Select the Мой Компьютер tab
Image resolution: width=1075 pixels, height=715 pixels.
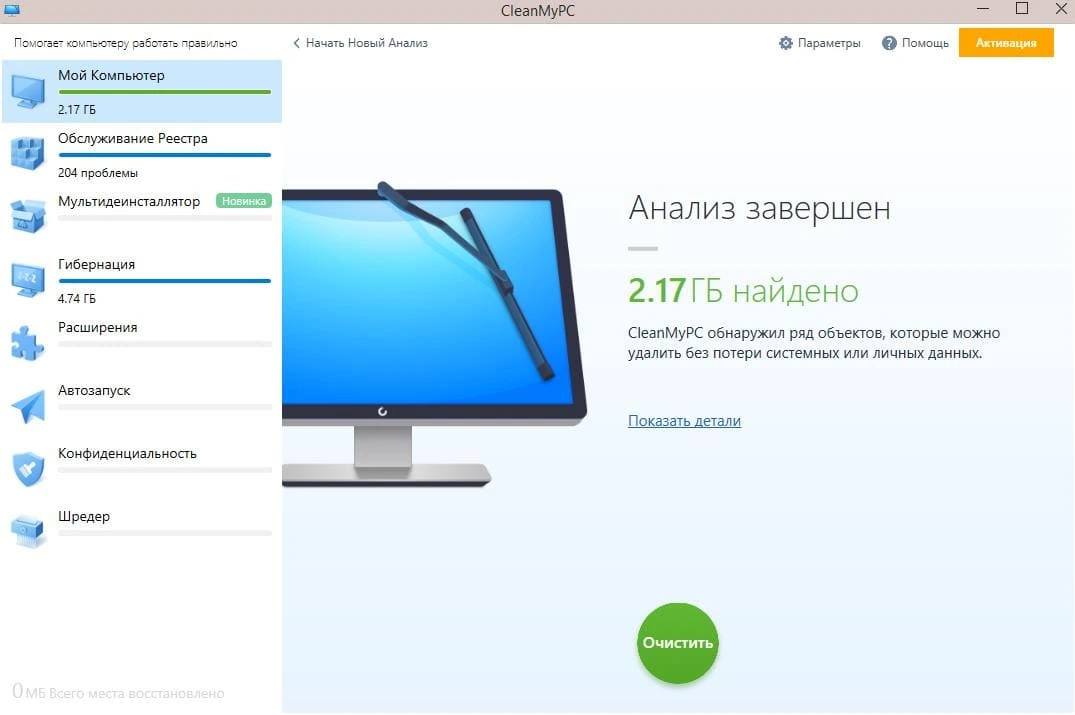[x=142, y=91]
